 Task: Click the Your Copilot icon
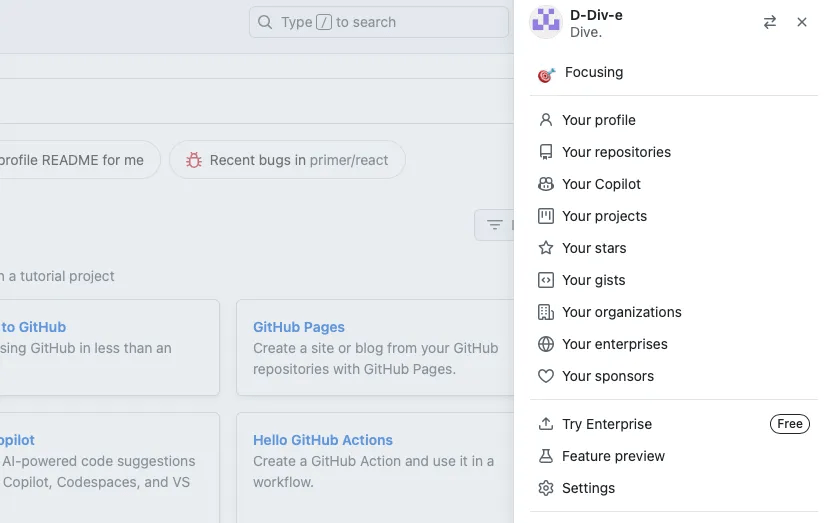[x=546, y=184]
